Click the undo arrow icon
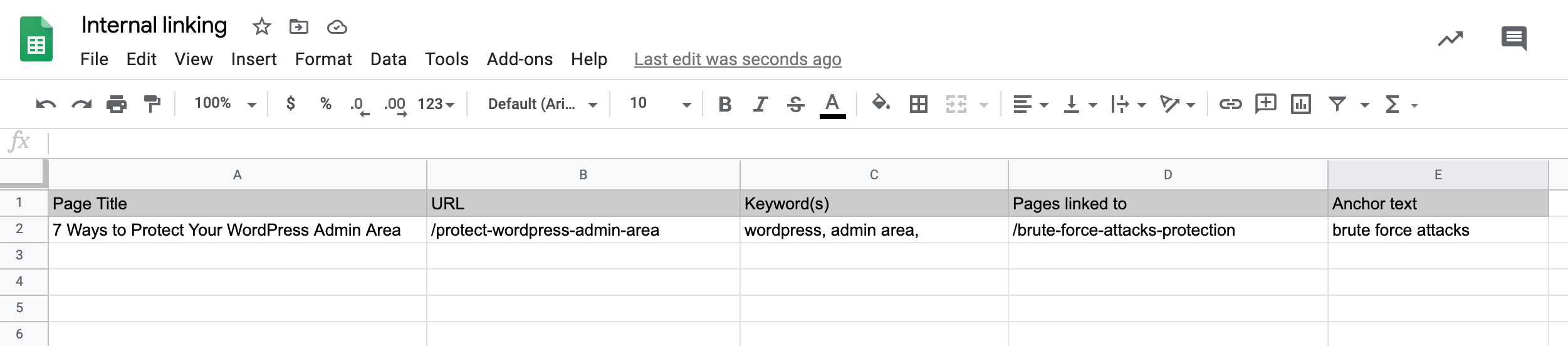The image size is (1568, 346). coord(46,104)
